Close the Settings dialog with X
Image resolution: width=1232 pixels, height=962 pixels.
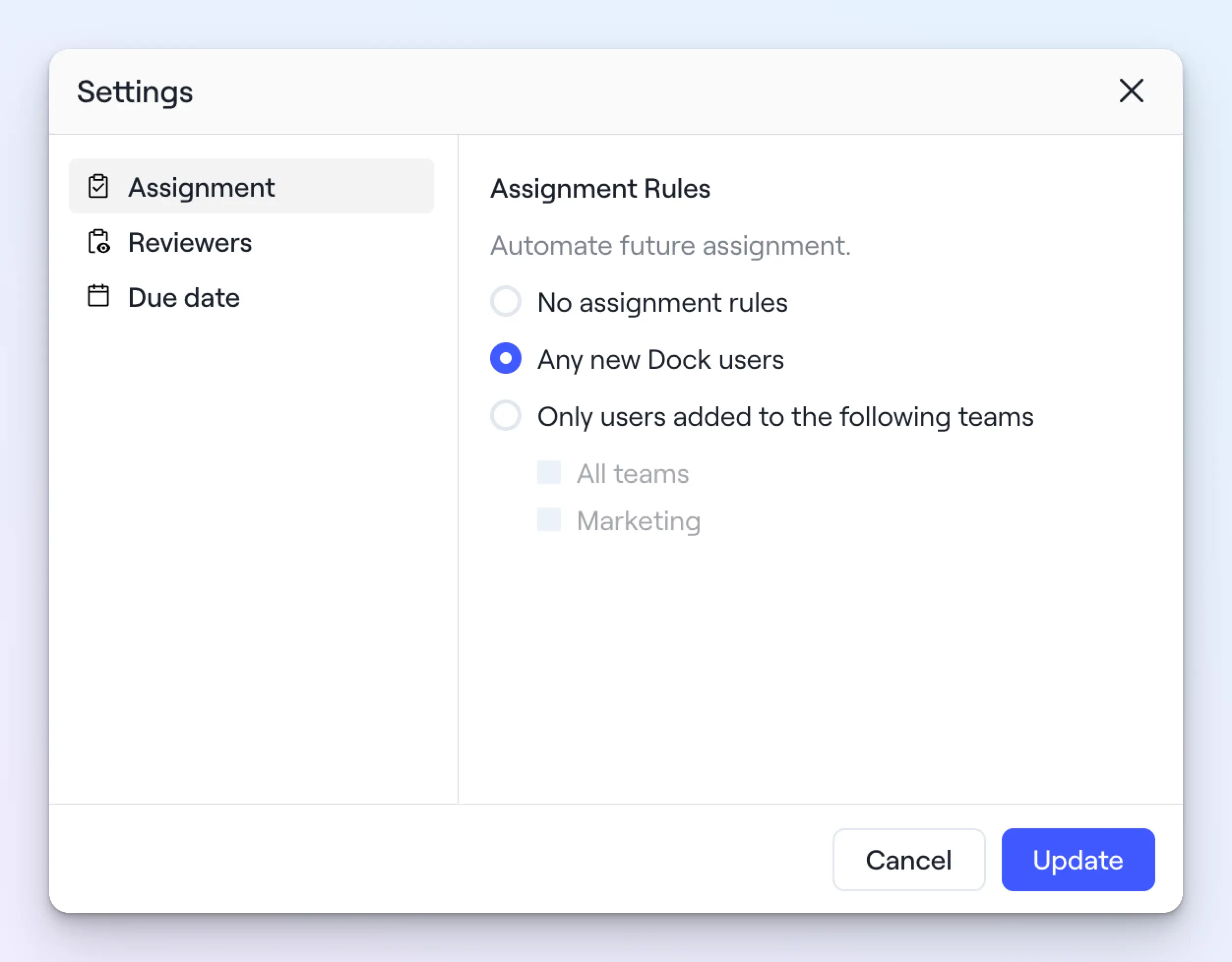click(1131, 91)
